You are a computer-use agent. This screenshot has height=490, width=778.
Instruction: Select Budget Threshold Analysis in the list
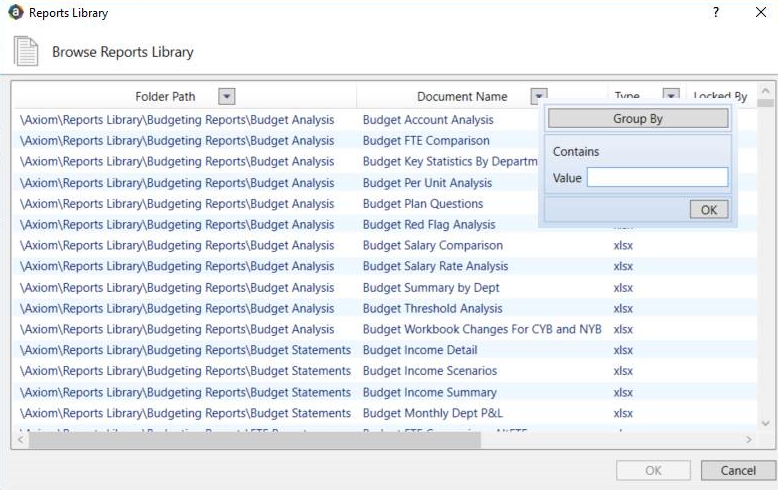tap(432, 308)
